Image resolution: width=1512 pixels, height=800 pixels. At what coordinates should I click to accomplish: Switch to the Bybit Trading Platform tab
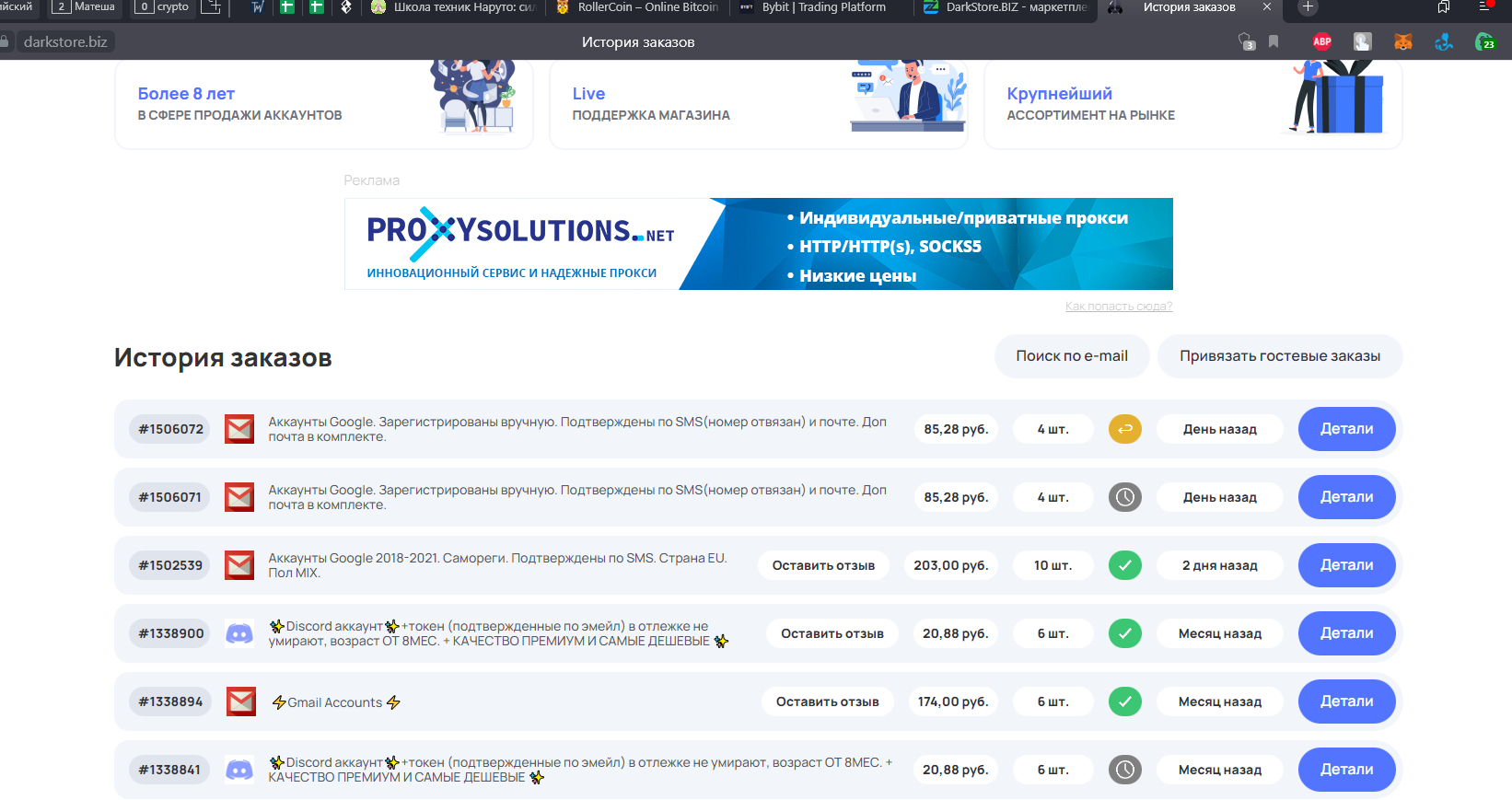(821, 7)
